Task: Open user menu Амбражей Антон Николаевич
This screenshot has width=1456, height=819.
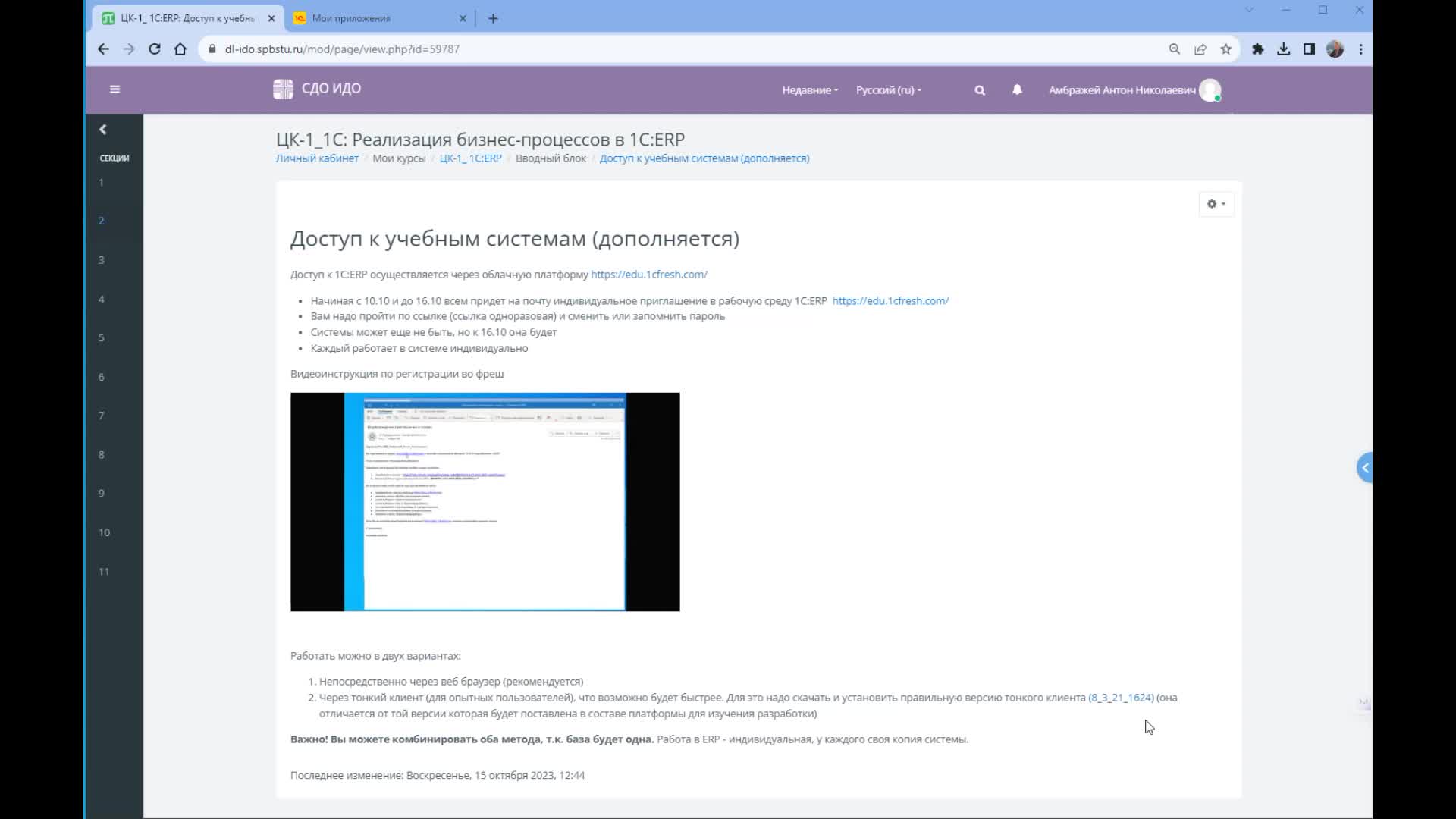Action: (1122, 90)
